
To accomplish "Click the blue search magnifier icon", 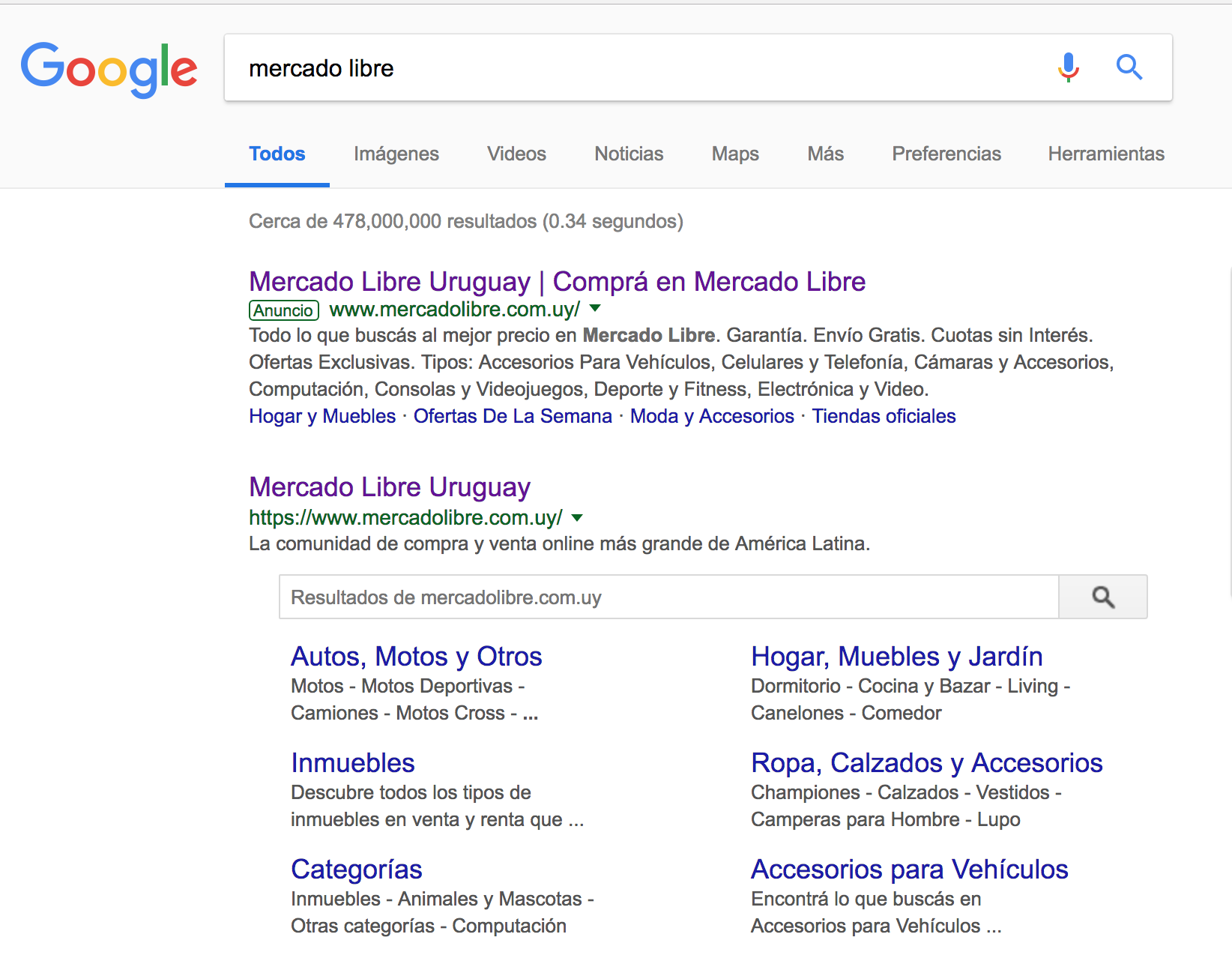I will pos(1129,67).
